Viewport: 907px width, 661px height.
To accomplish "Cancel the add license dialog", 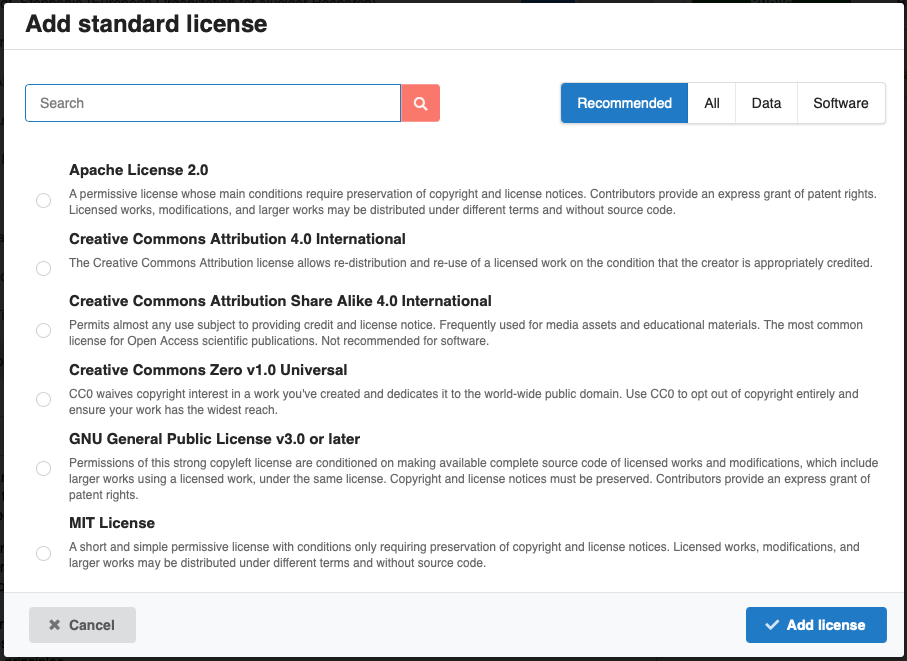I will click(82, 625).
